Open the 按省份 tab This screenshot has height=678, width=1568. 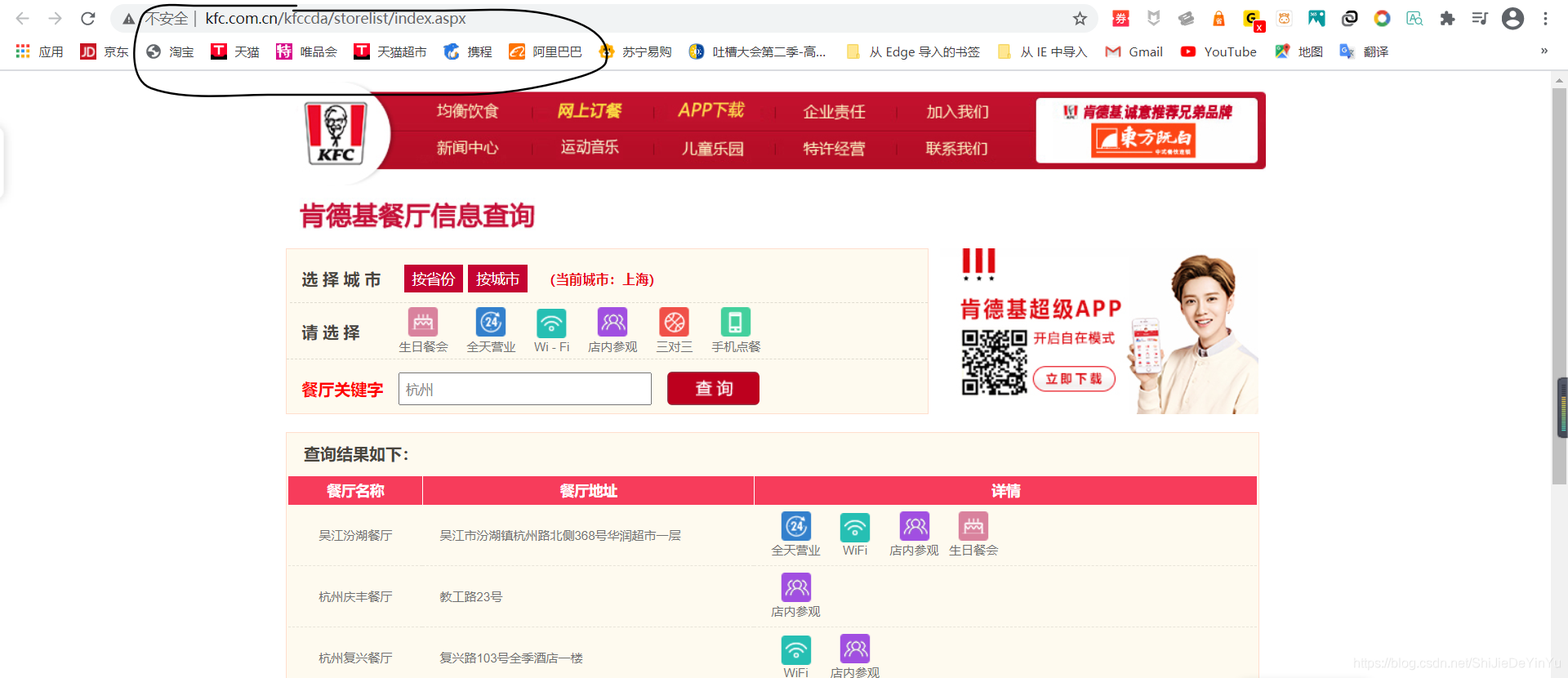[434, 279]
